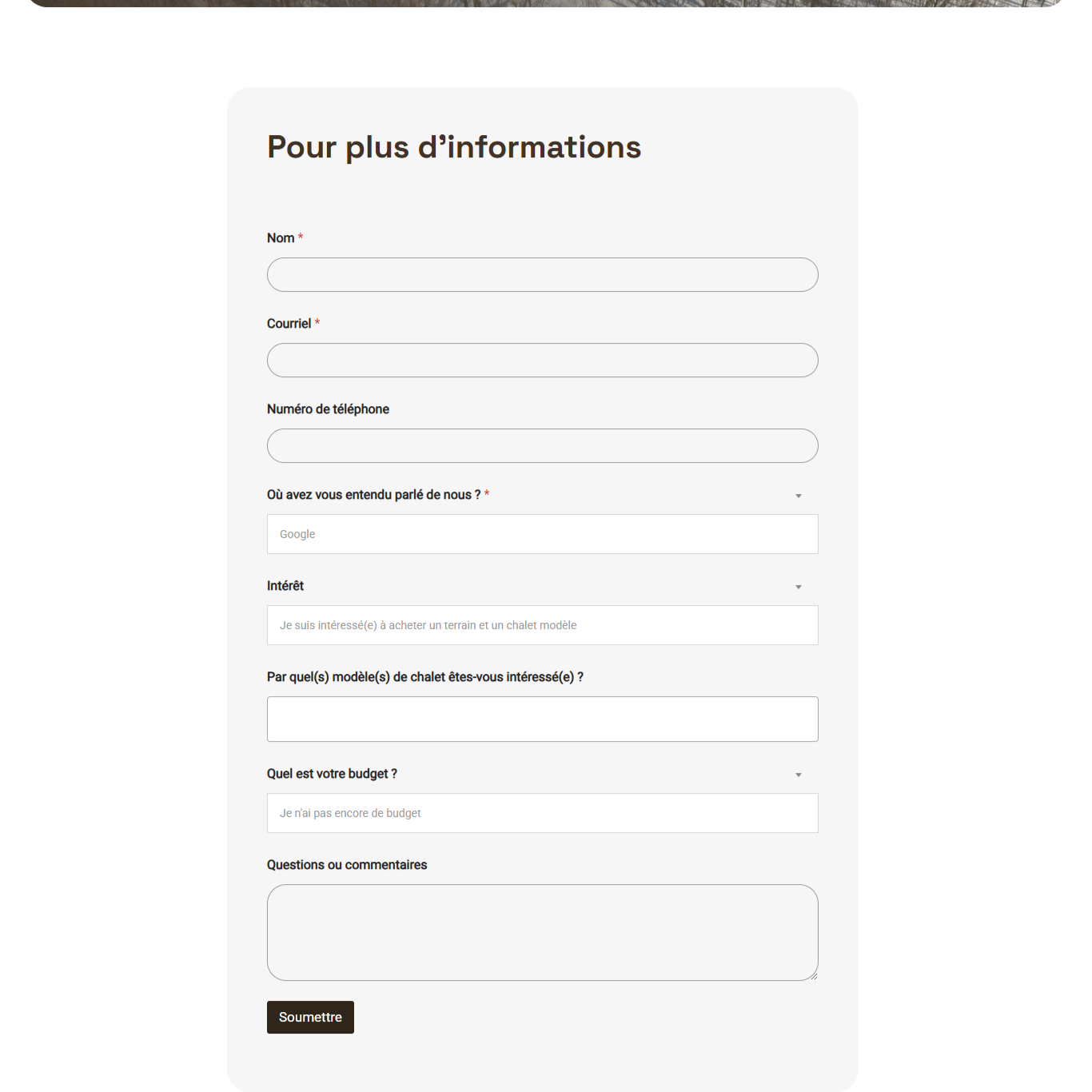Click inside the Questions ou commentaires textarea

click(542, 932)
